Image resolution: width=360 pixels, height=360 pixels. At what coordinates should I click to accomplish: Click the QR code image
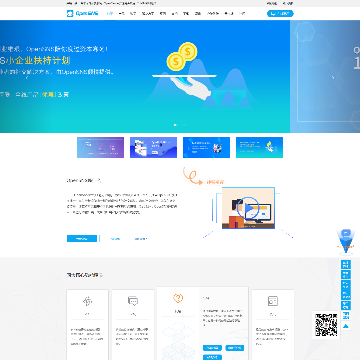tap(326, 325)
